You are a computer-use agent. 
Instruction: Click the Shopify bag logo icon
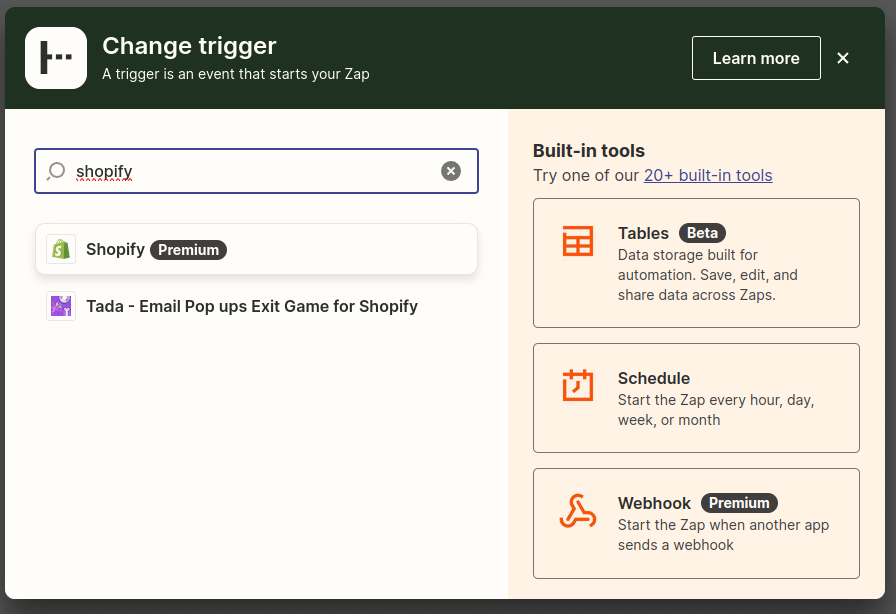pyautogui.click(x=61, y=249)
